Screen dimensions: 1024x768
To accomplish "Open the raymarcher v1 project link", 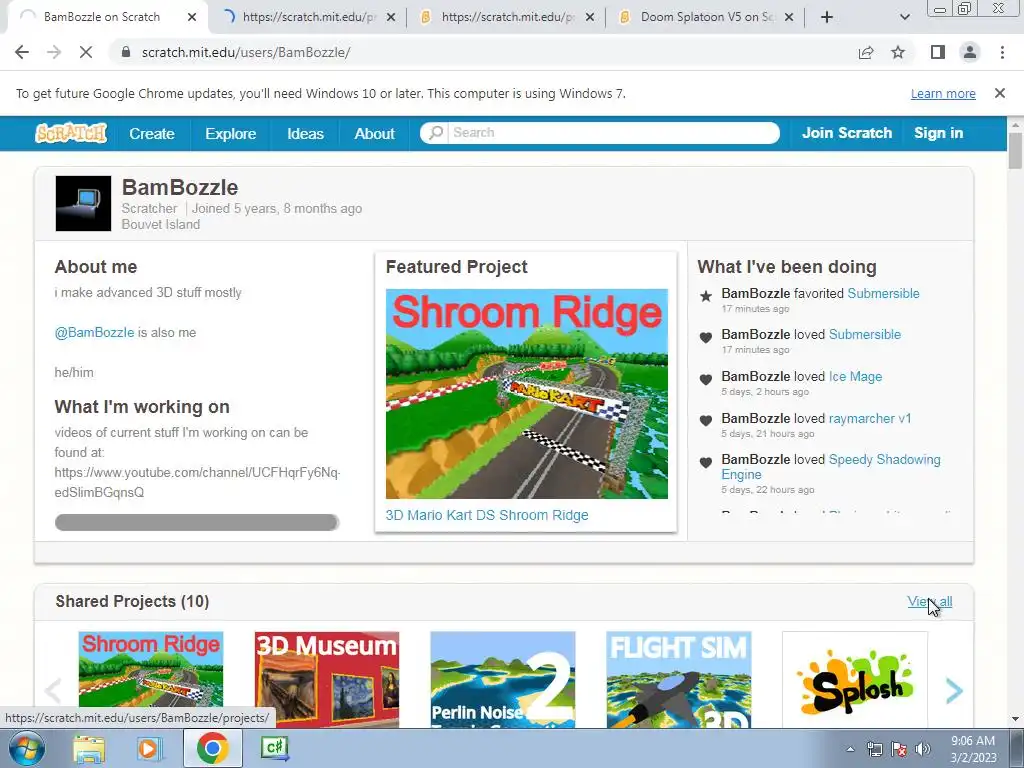I will (870, 419).
